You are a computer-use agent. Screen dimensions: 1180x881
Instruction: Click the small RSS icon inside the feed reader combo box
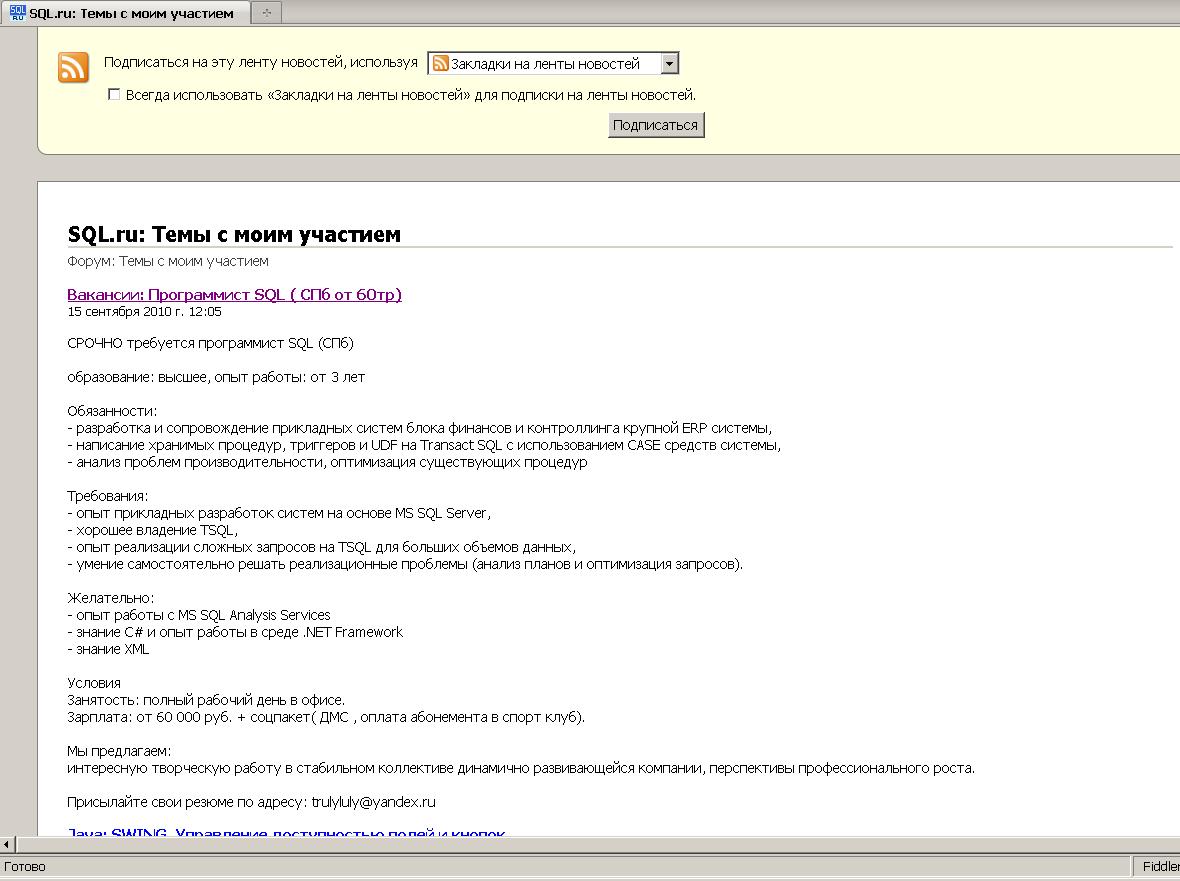pos(440,64)
